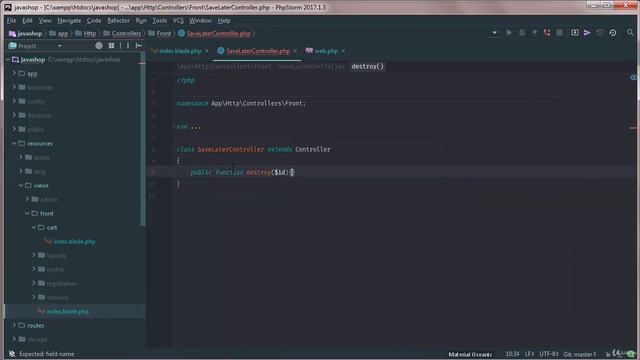
Task: Click the red phone debug listener icon
Action: coord(547,33)
